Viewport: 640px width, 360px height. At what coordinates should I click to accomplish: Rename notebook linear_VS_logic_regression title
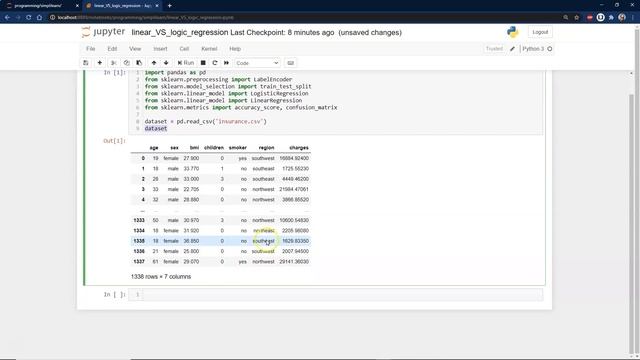[x=180, y=33]
